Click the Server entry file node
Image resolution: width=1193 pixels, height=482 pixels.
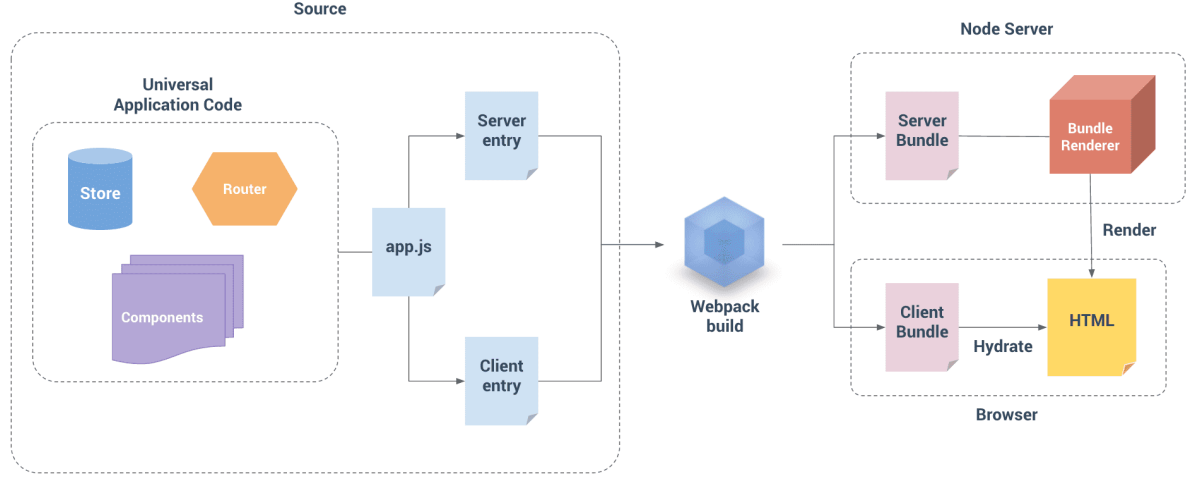pos(501,135)
